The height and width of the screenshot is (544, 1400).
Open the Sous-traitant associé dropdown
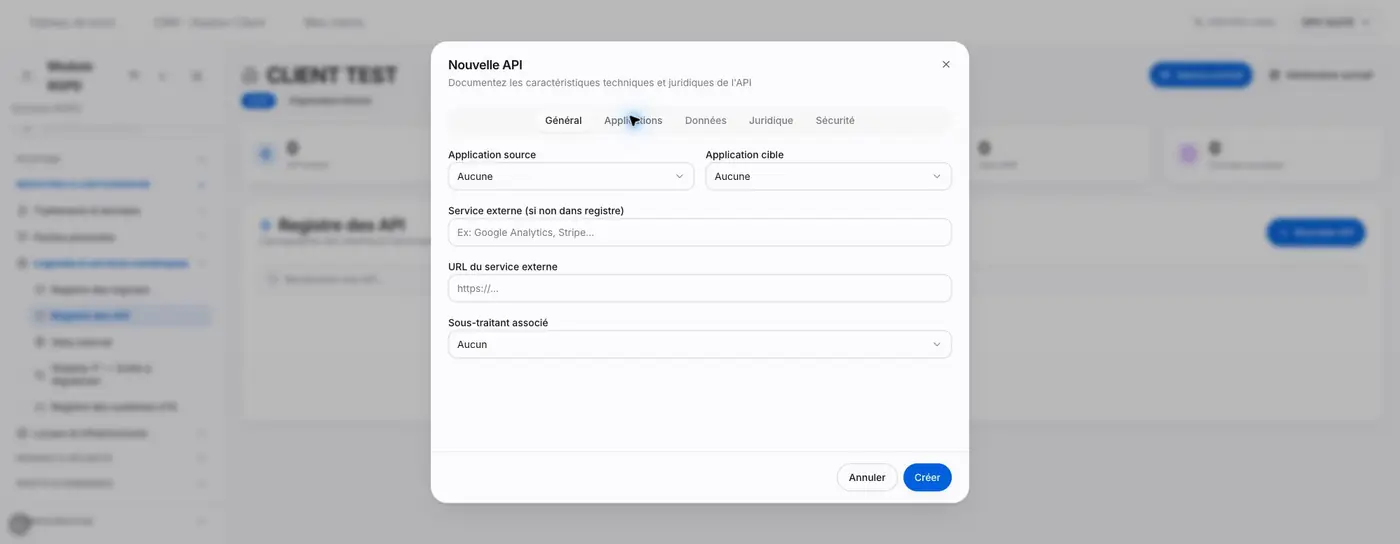click(x=700, y=344)
